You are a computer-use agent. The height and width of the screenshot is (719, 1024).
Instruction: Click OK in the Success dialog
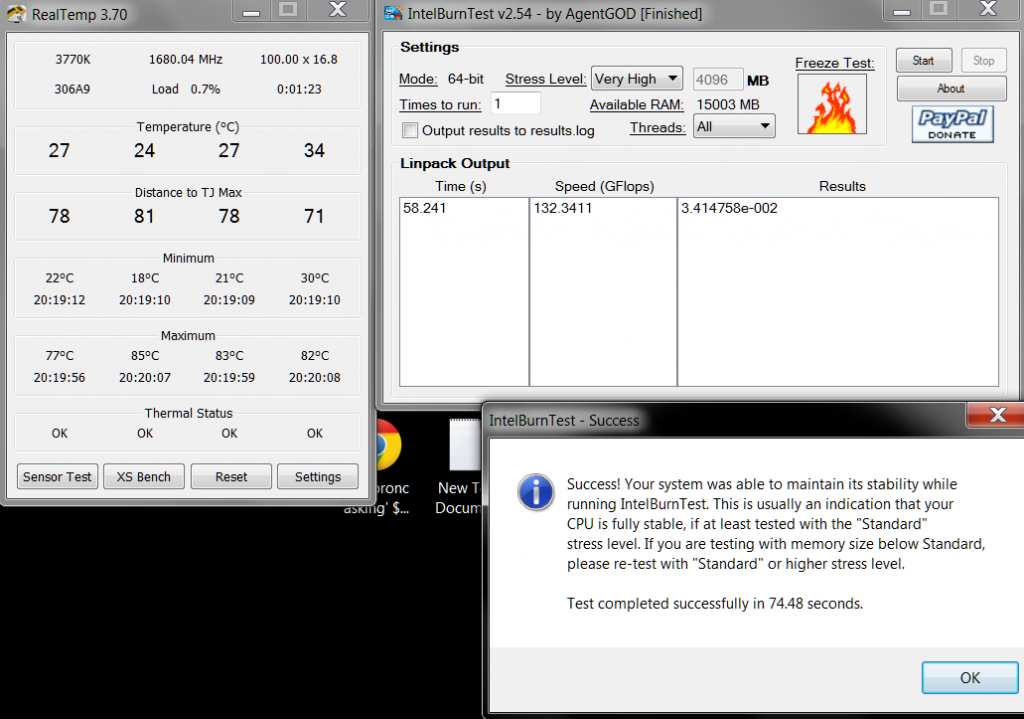[x=970, y=678]
